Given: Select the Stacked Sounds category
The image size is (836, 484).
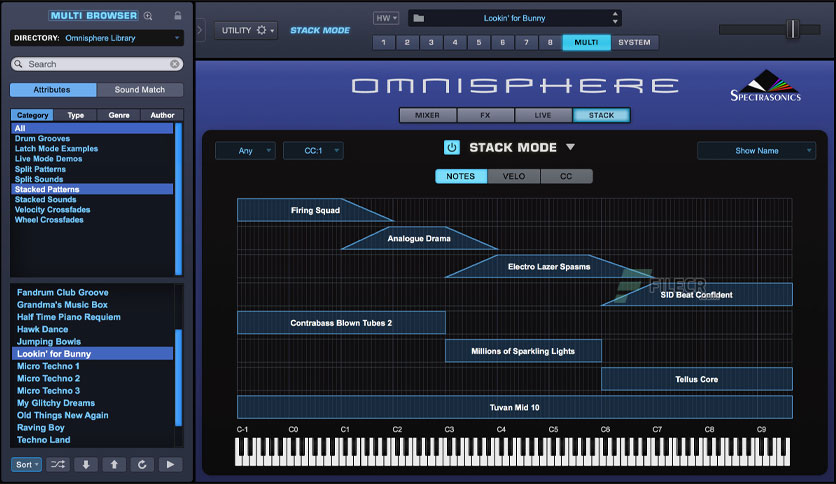Looking at the screenshot, I should (92, 199).
